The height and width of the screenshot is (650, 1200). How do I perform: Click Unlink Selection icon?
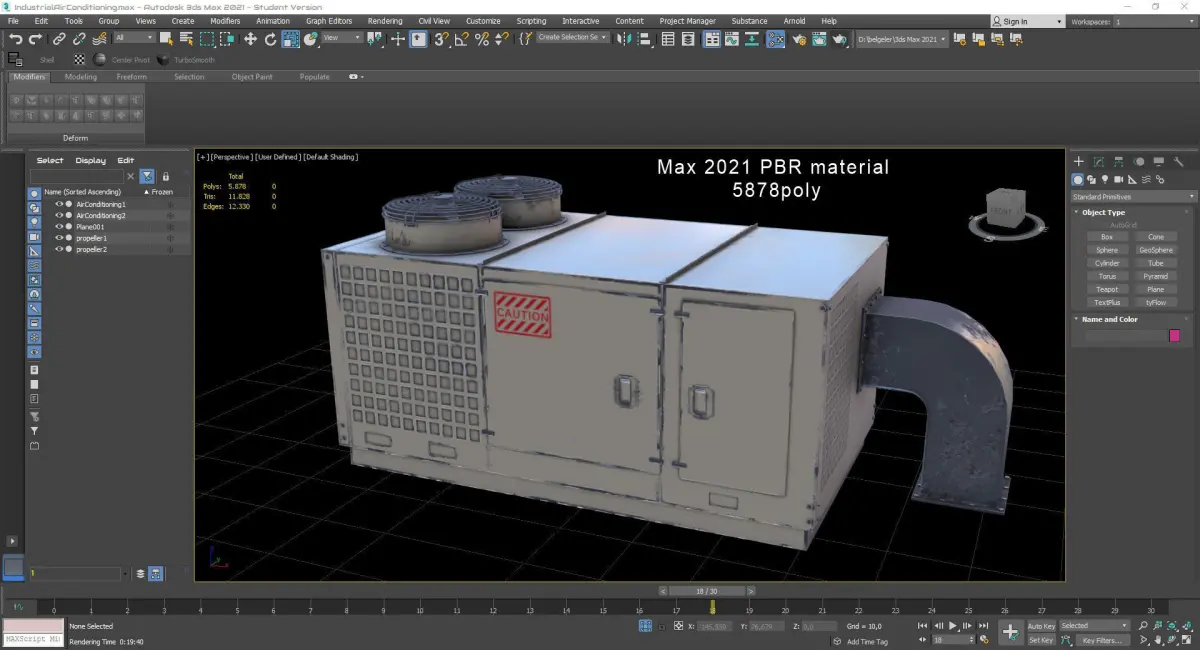pyautogui.click(x=79, y=39)
